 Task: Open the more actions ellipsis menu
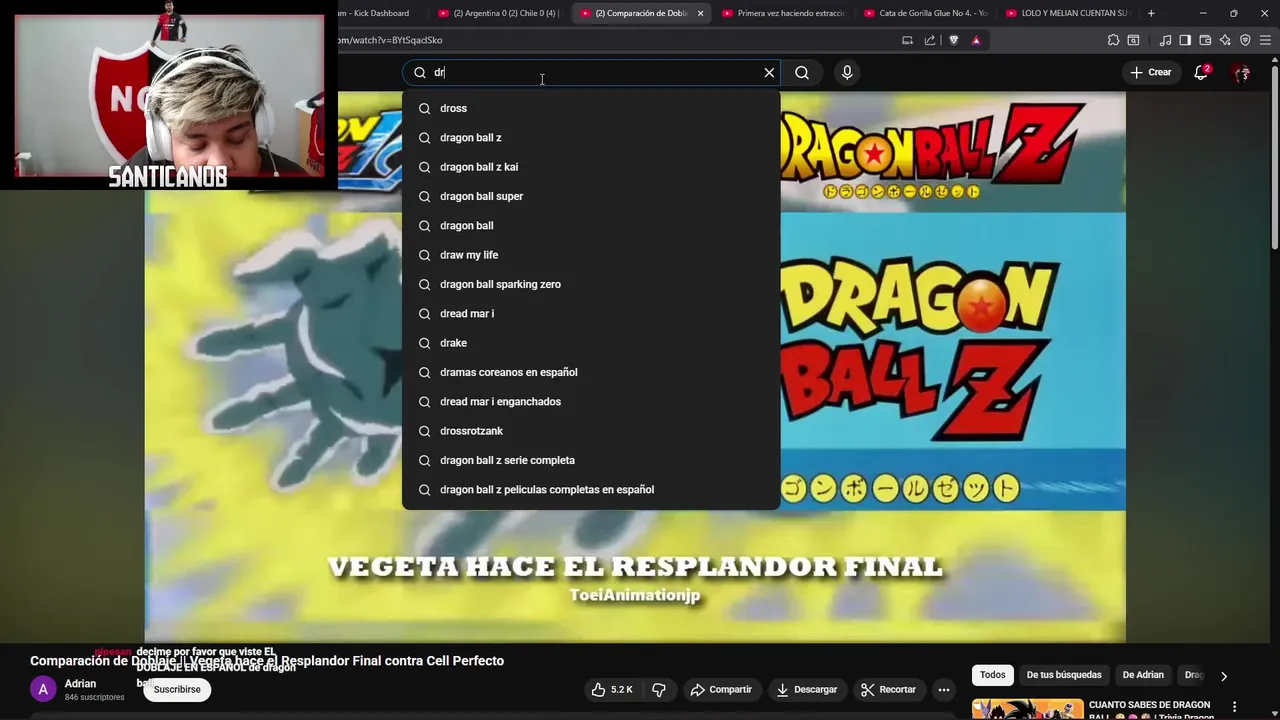944,689
